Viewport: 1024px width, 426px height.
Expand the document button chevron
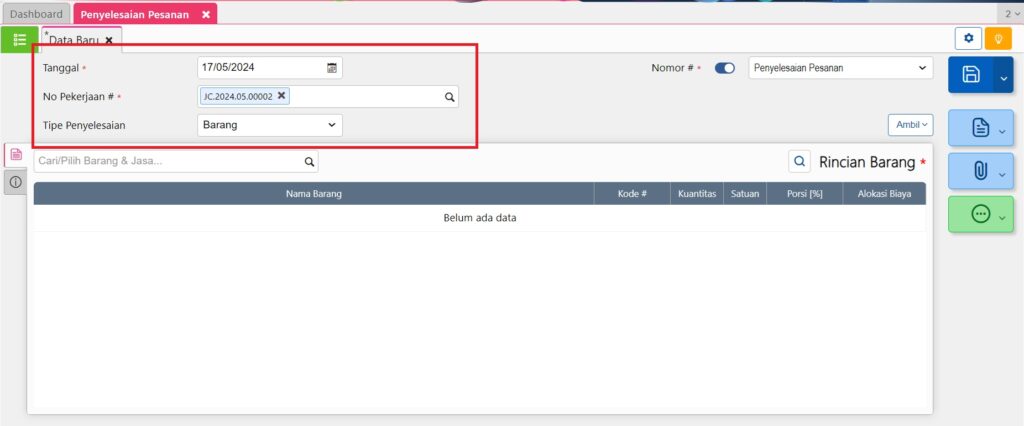click(x=1002, y=131)
